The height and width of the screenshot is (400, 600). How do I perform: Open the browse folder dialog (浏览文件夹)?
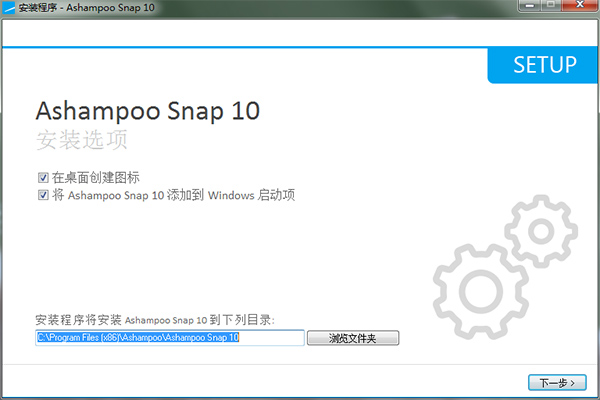coord(353,338)
